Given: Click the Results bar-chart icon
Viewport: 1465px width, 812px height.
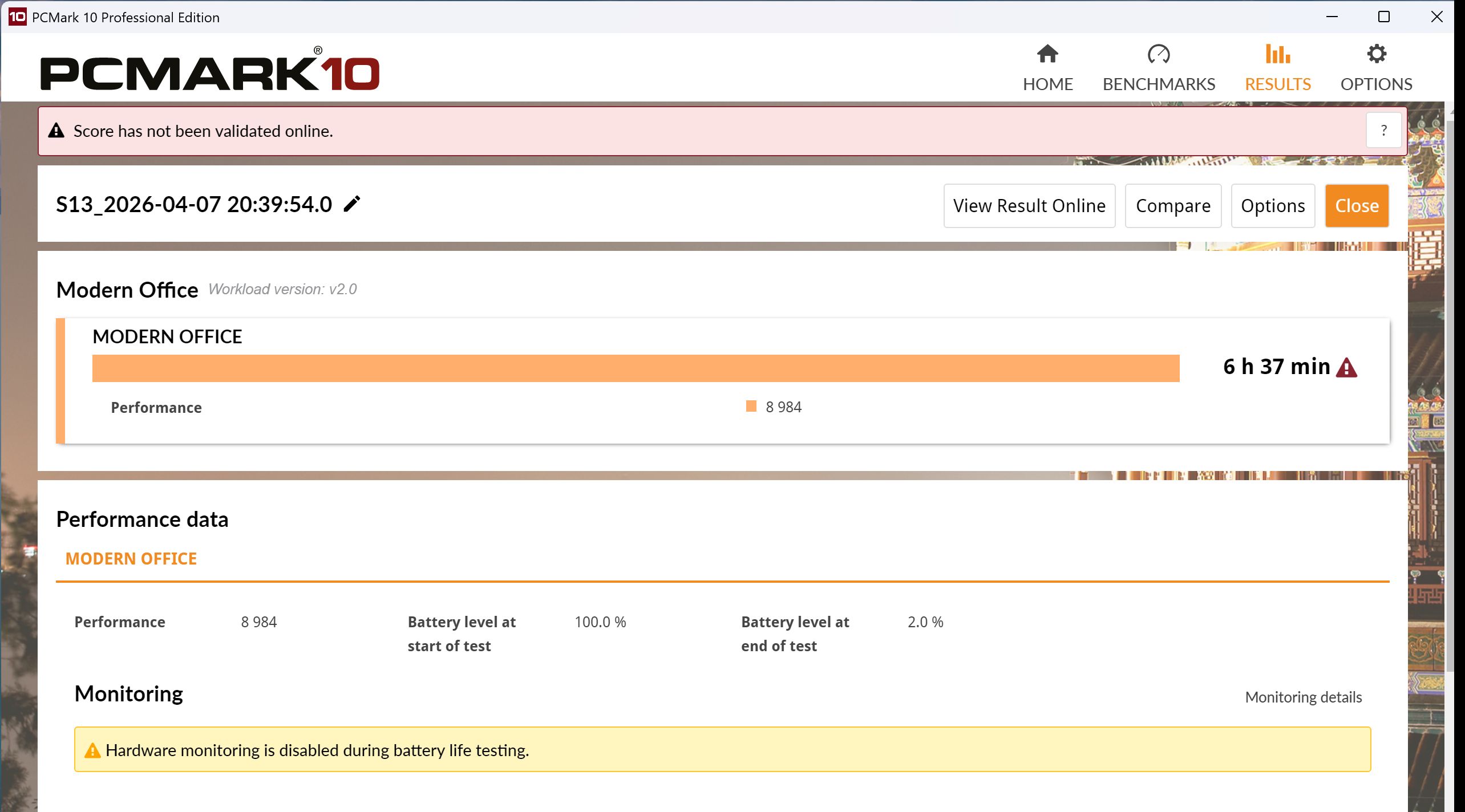Looking at the screenshot, I should click(x=1277, y=54).
